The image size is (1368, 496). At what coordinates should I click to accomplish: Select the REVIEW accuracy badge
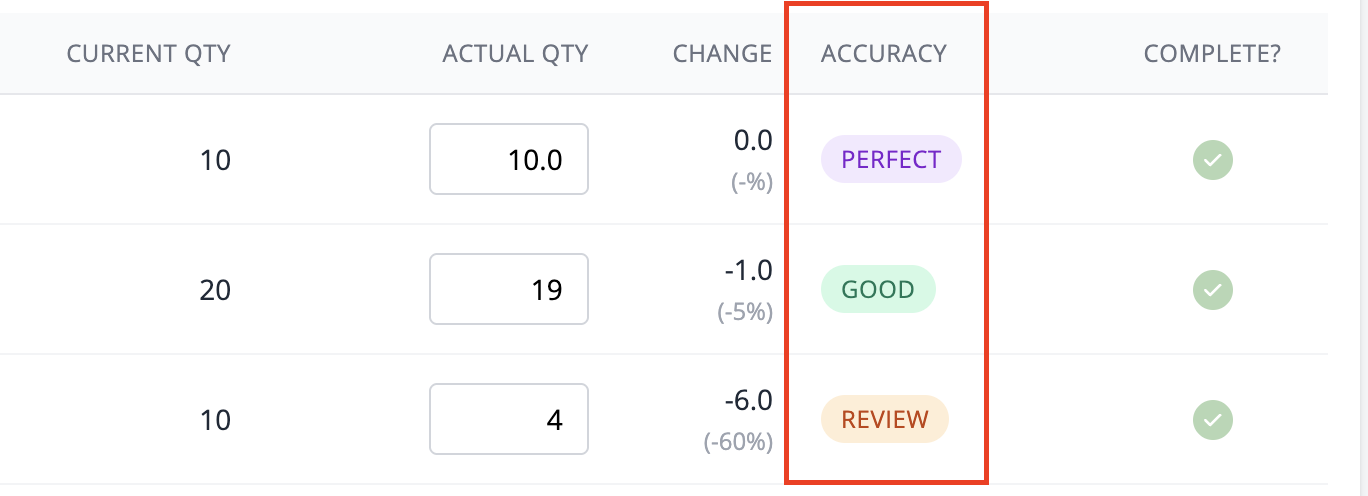click(885, 419)
